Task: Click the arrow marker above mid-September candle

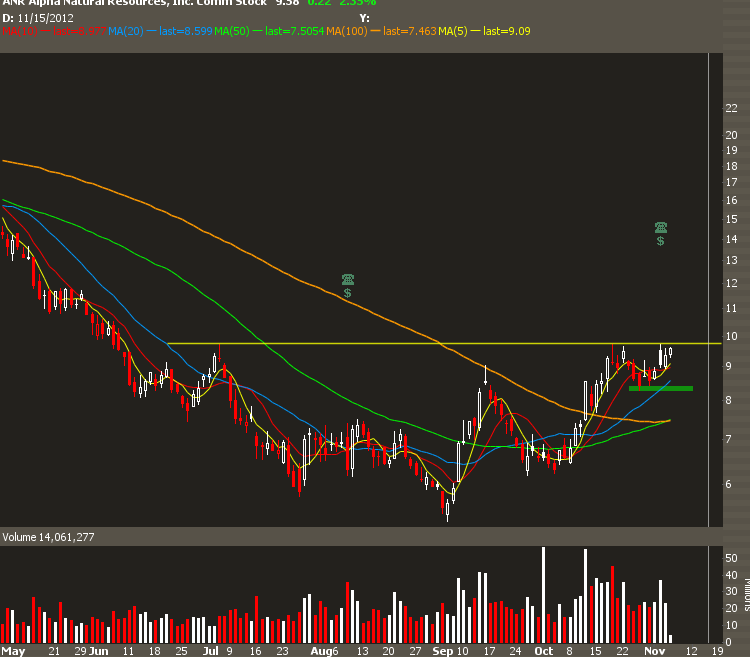Action: (485, 374)
